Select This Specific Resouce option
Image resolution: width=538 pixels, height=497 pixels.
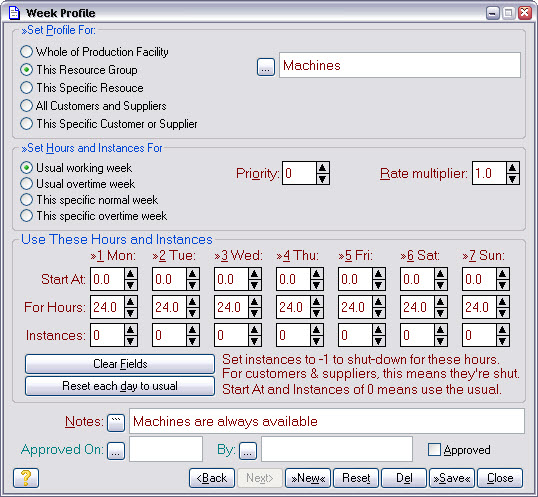point(82,88)
